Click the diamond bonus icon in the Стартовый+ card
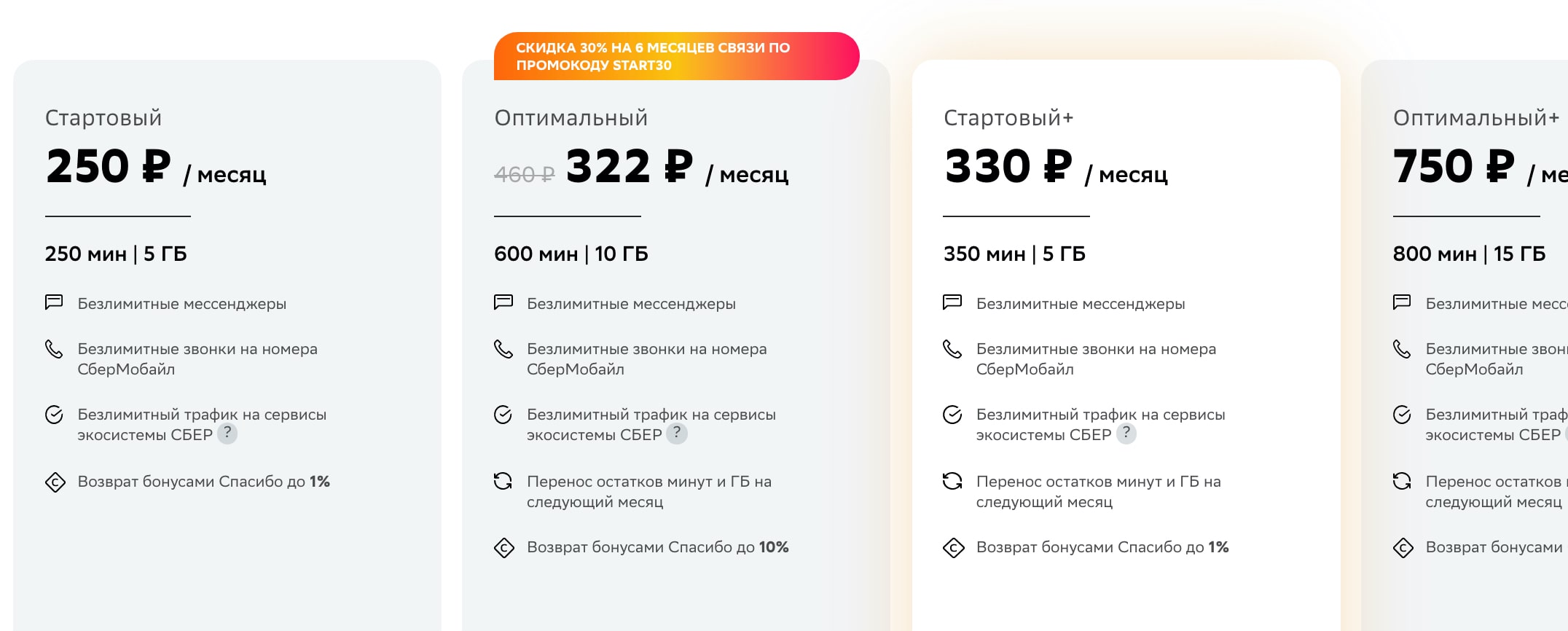 point(953,548)
